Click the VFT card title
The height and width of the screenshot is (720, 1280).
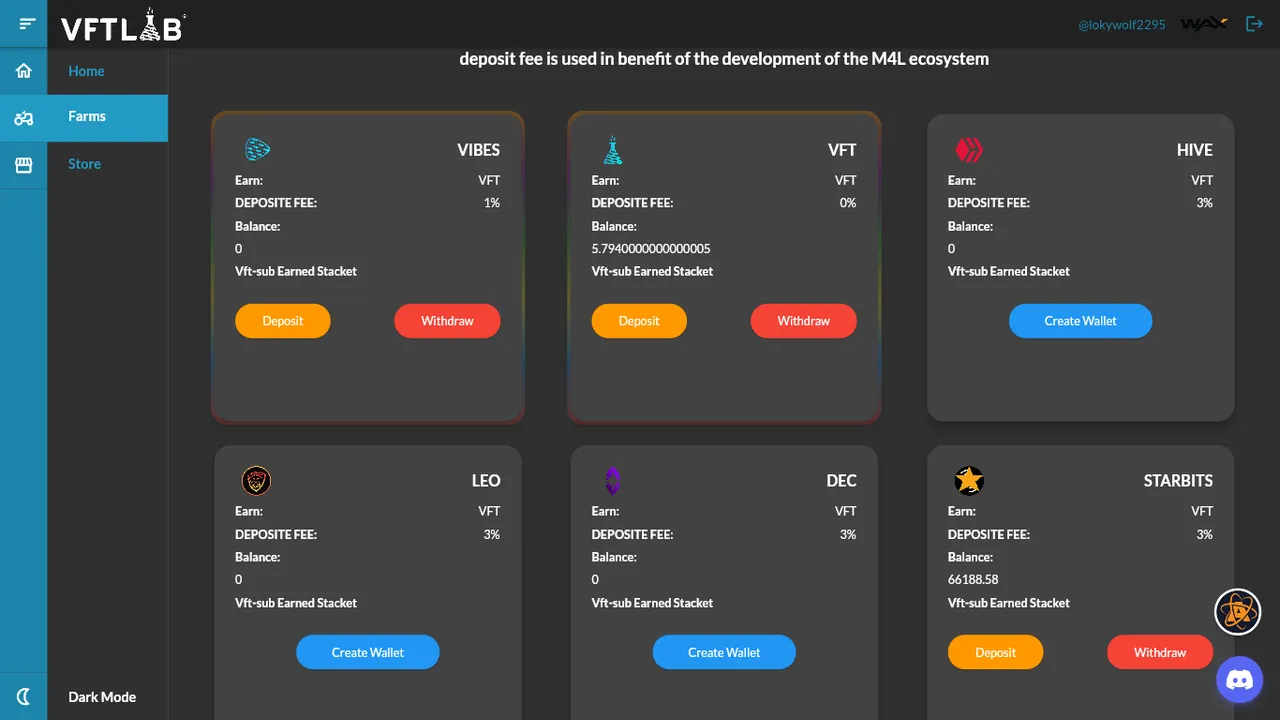click(x=842, y=150)
